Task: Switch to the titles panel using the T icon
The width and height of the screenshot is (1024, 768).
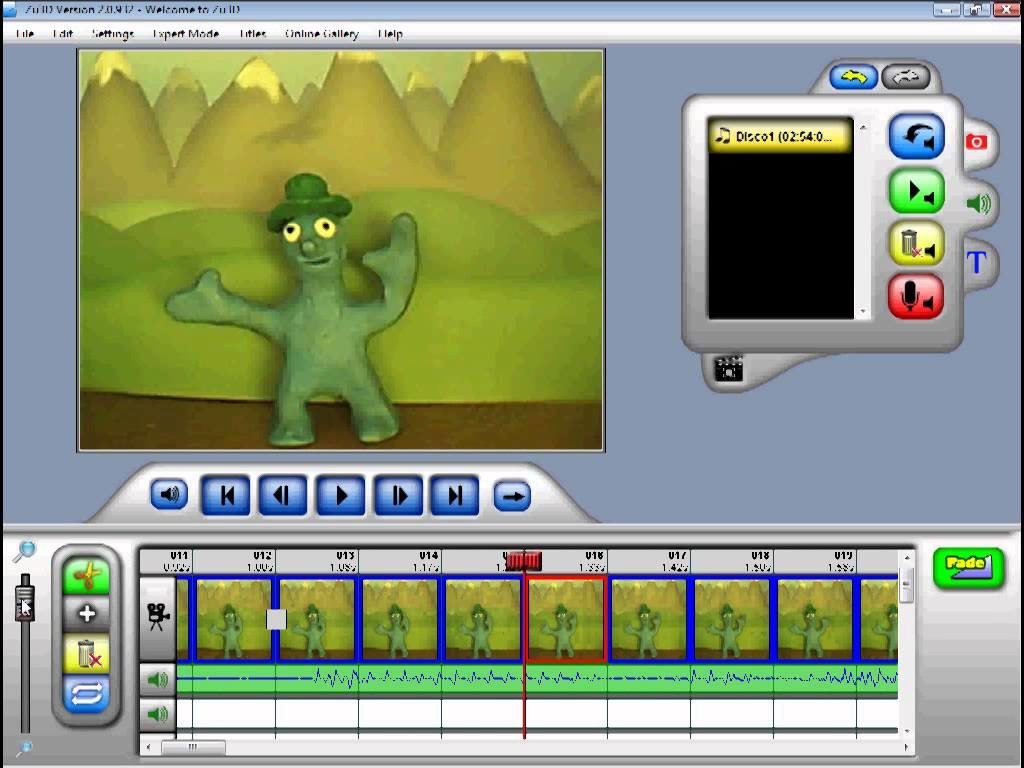Action: coord(978,263)
